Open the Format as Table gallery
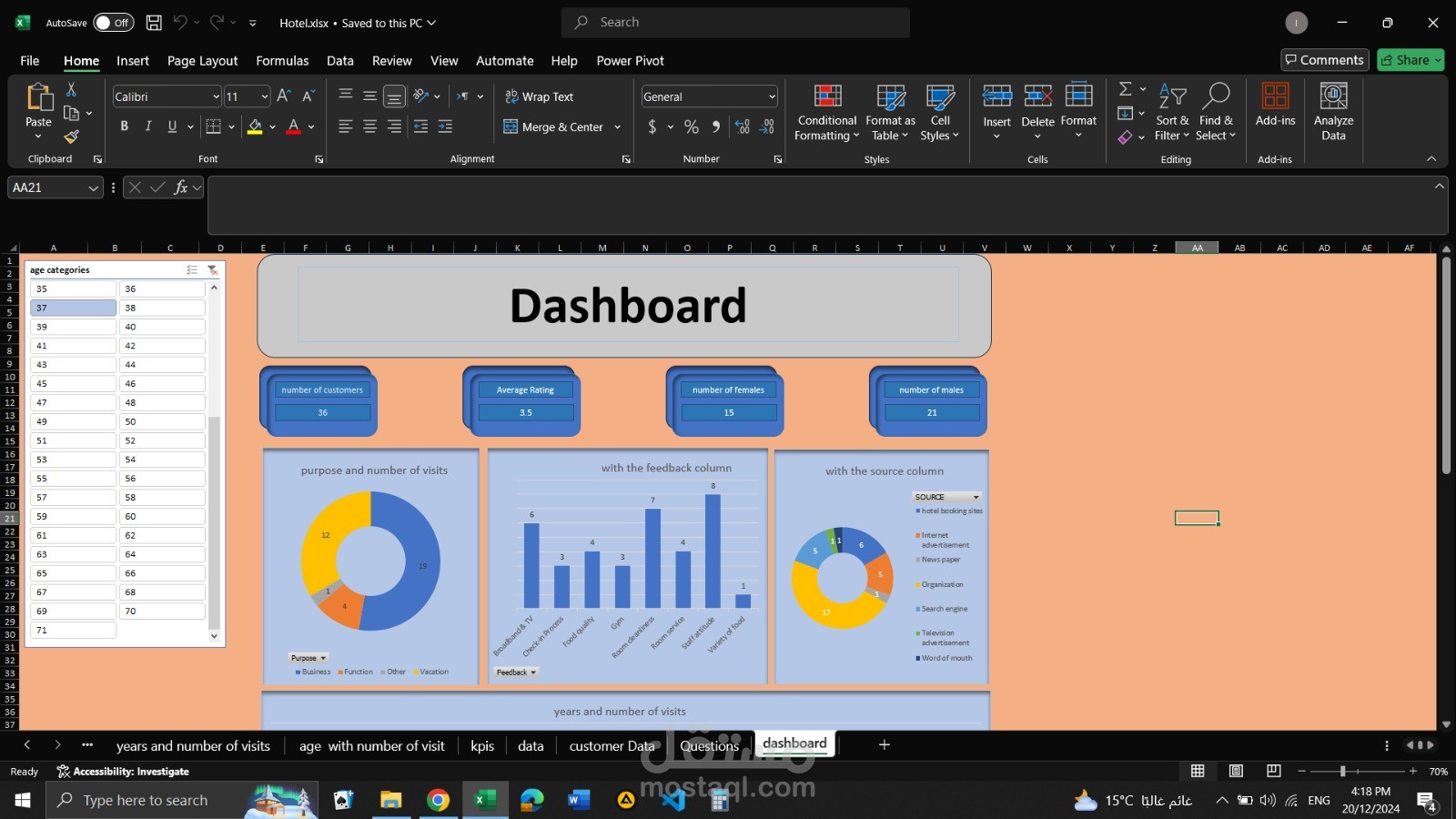The width and height of the screenshot is (1456, 819). [x=890, y=112]
